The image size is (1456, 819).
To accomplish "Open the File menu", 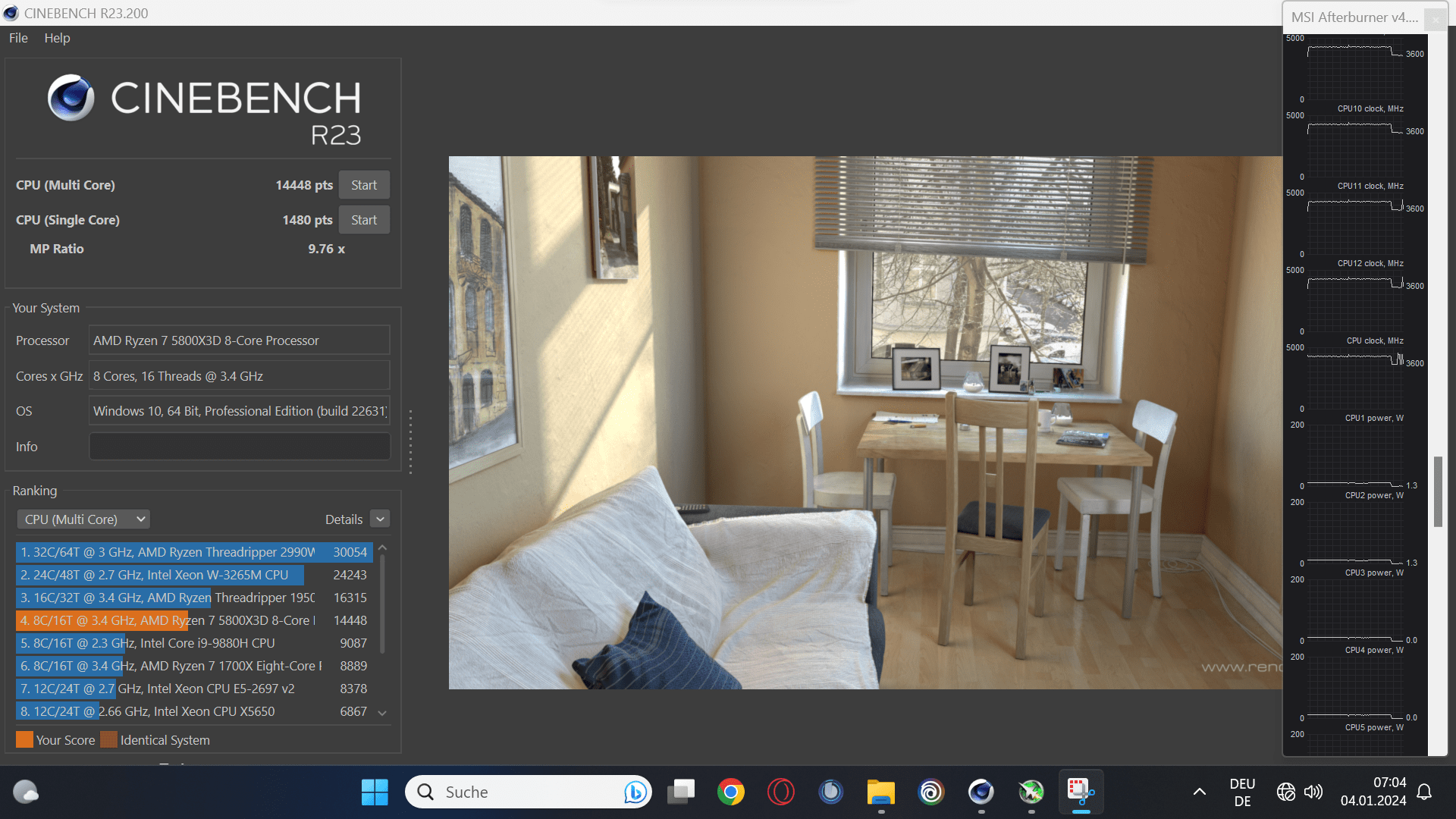I will pyautogui.click(x=18, y=38).
